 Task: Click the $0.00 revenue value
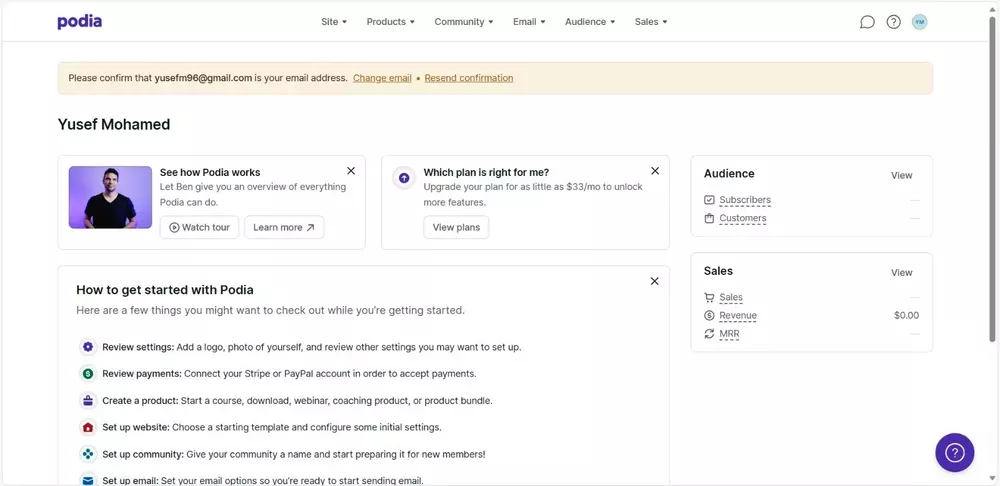(906, 316)
